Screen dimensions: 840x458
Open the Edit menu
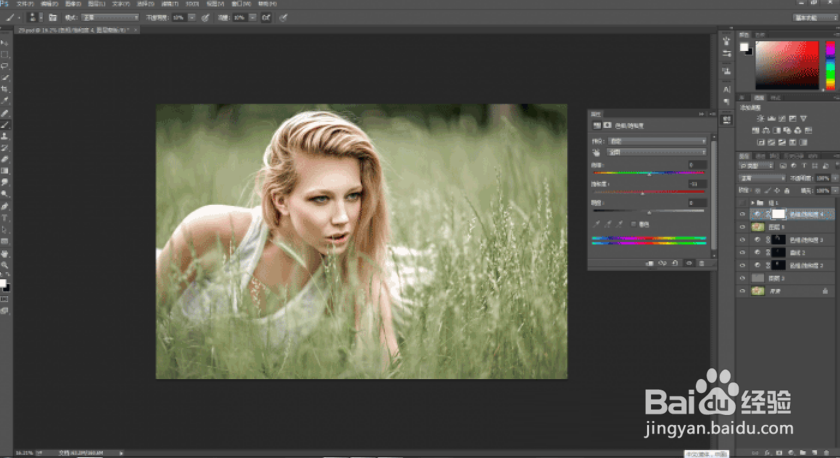tap(49, 4)
